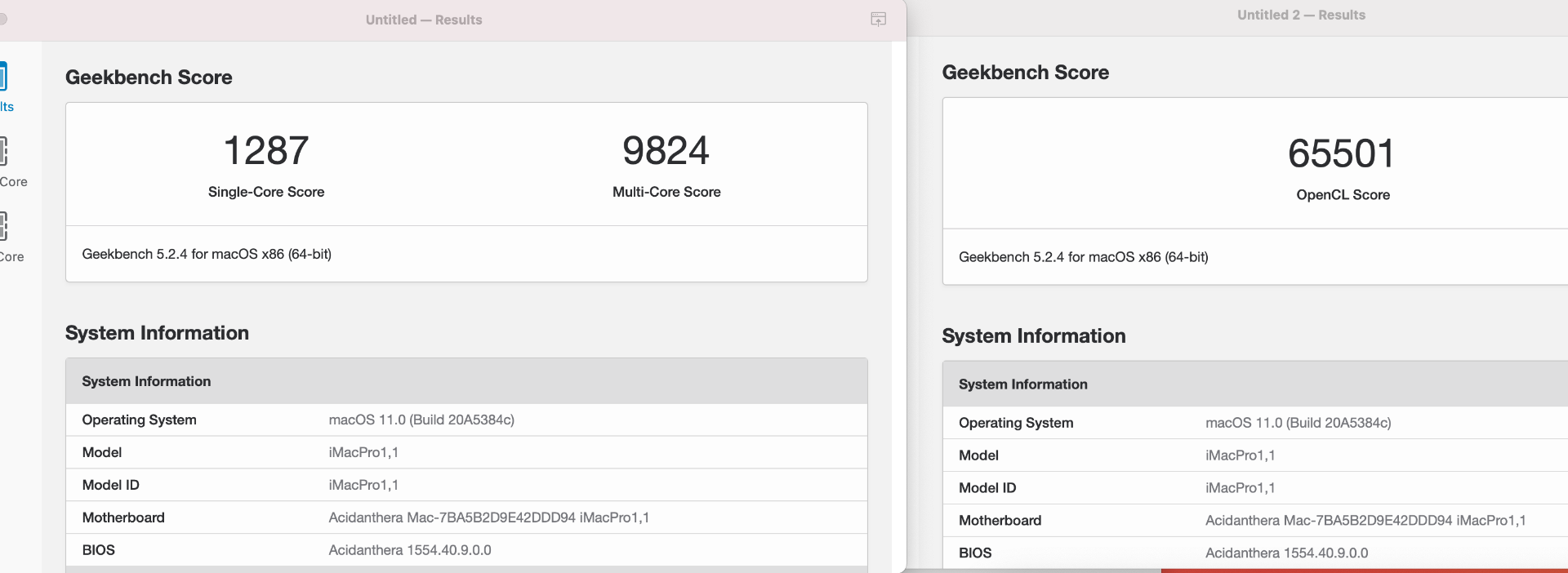Click iMacPro1,1 value in Model ID row, Untitled 2 window
Image resolution: width=1568 pixels, height=573 pixels.
pyautogui.click(x=1241, y=488)
